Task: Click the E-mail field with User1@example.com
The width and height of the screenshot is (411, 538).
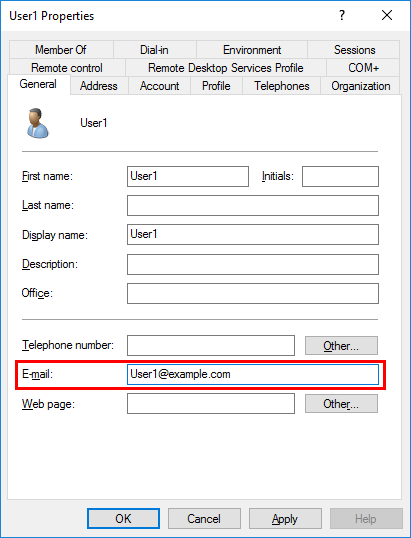Action: pyautogui.click(x=253, y=374)
